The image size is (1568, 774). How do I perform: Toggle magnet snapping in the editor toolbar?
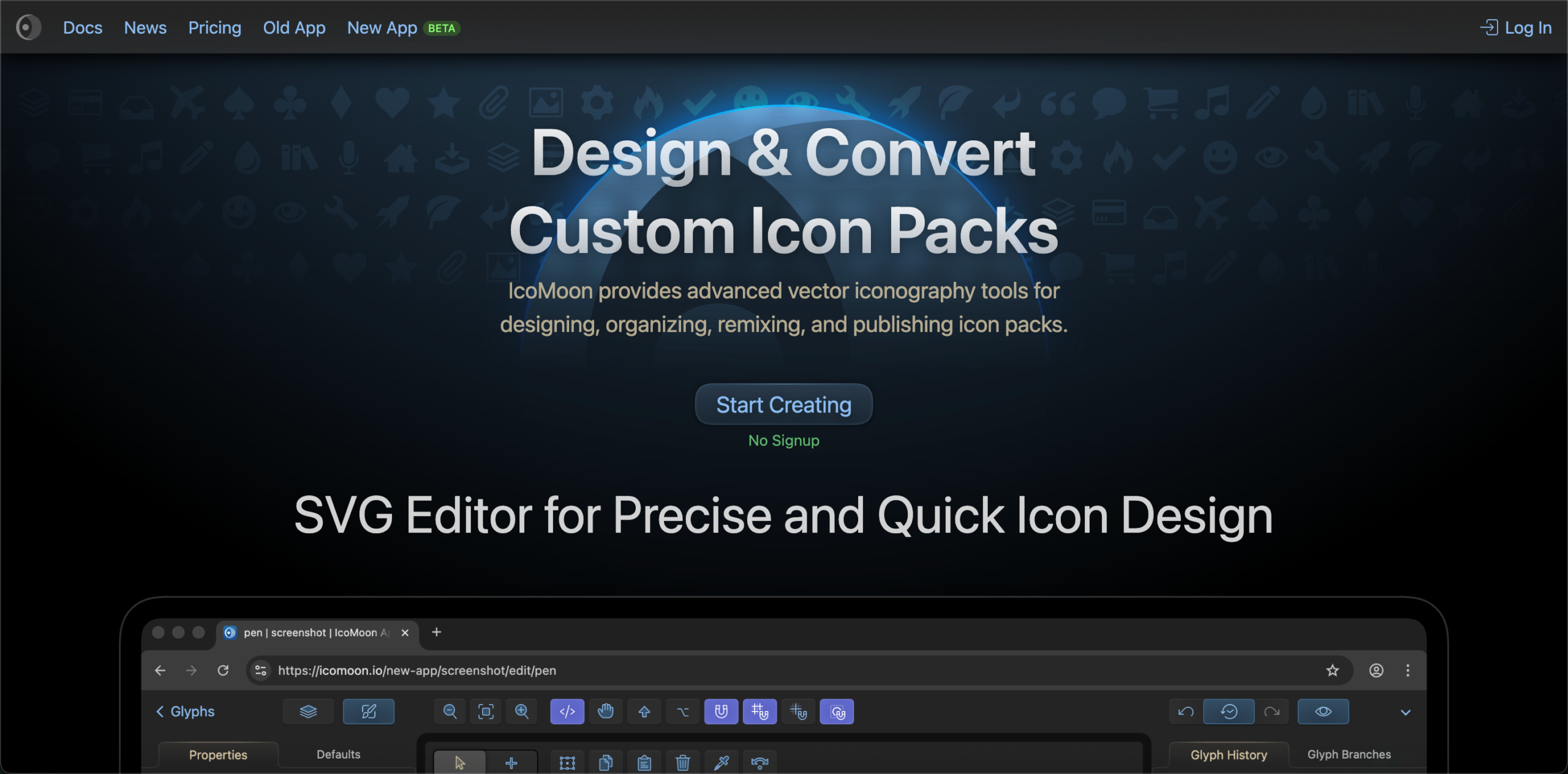pyautogui.click(x=722, y=711)
